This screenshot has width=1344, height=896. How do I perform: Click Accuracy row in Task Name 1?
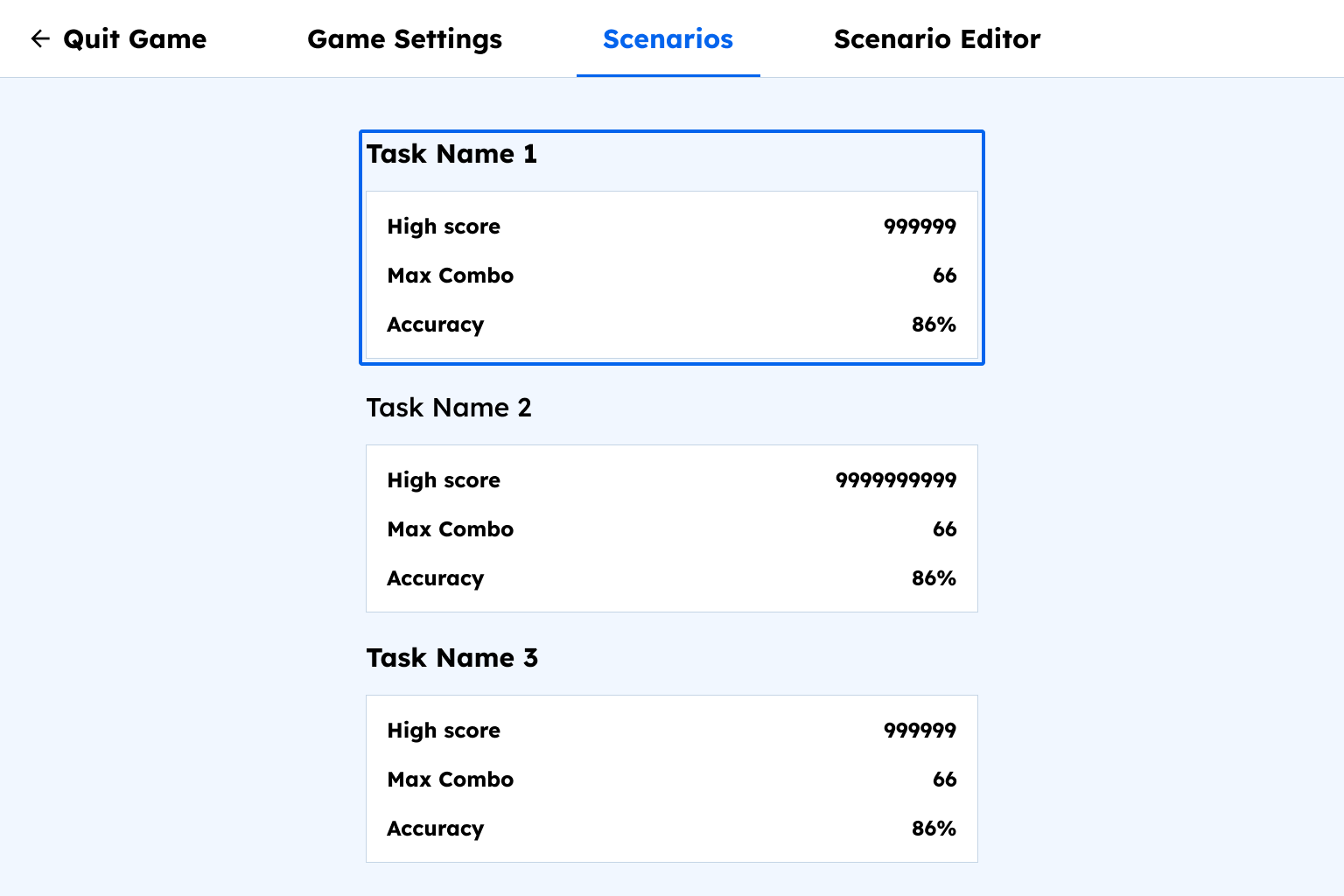click(x=672, y=325)
